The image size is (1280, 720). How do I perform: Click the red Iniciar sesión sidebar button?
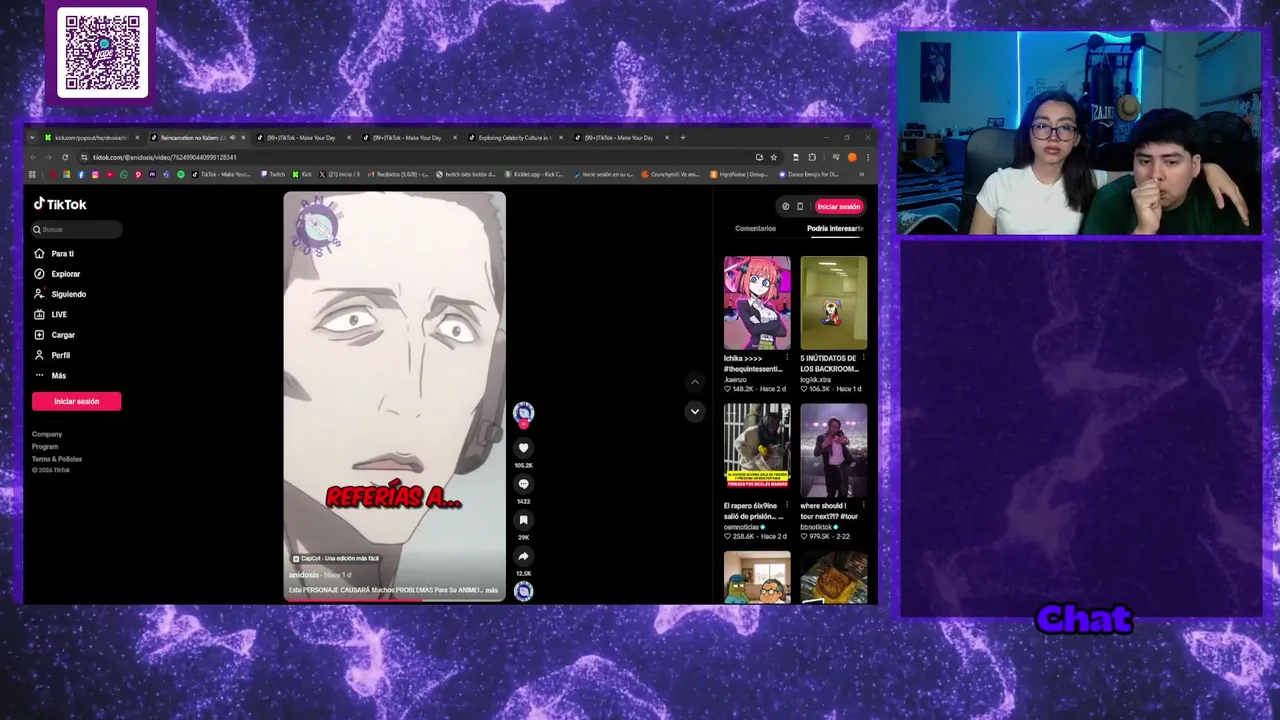(76, 401)
